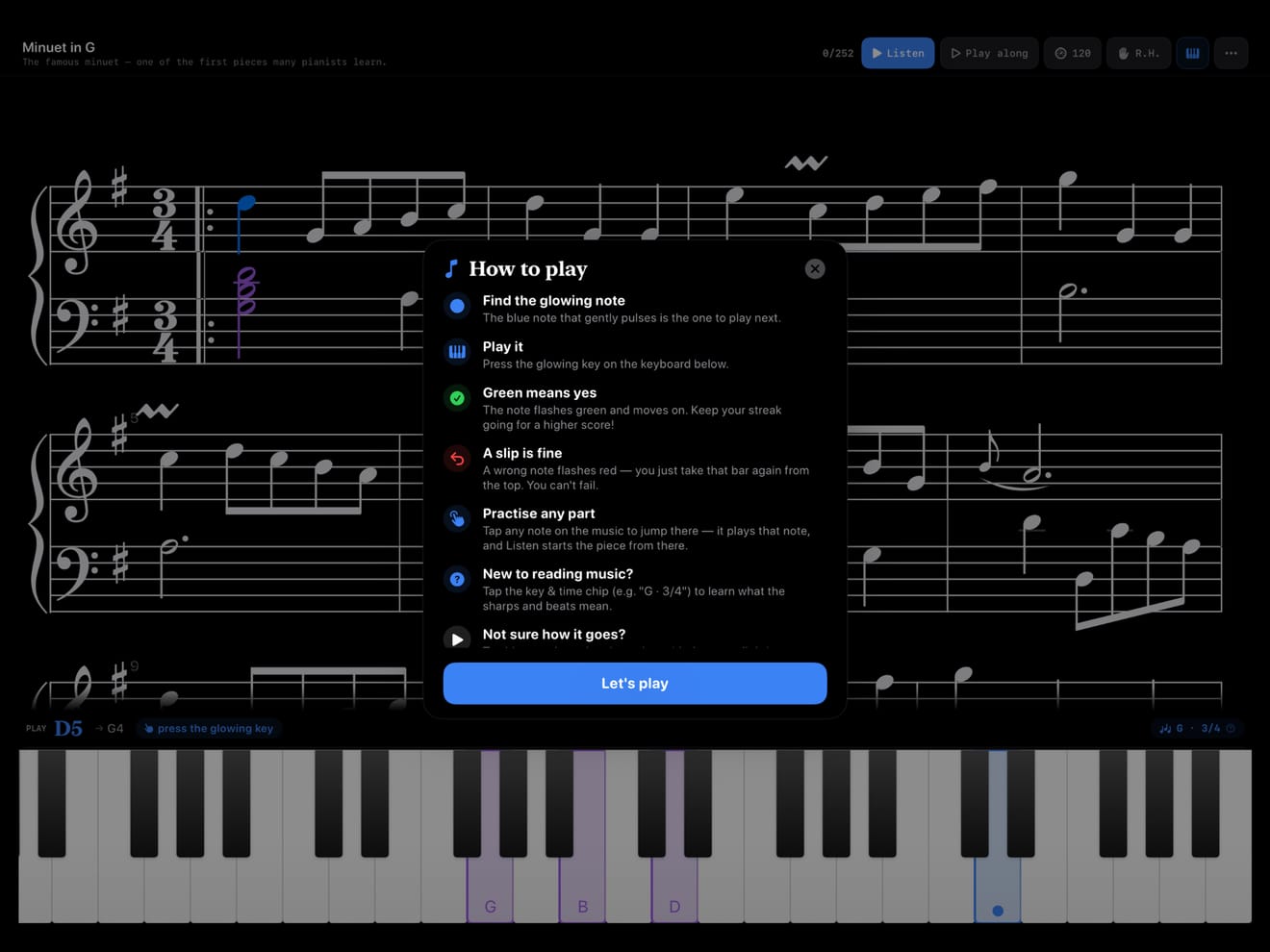Image resolution: width=1270 pixels, height=952 pixels.
Task: Click the New to reading music? heading
Action: click(x=558, y=574)
